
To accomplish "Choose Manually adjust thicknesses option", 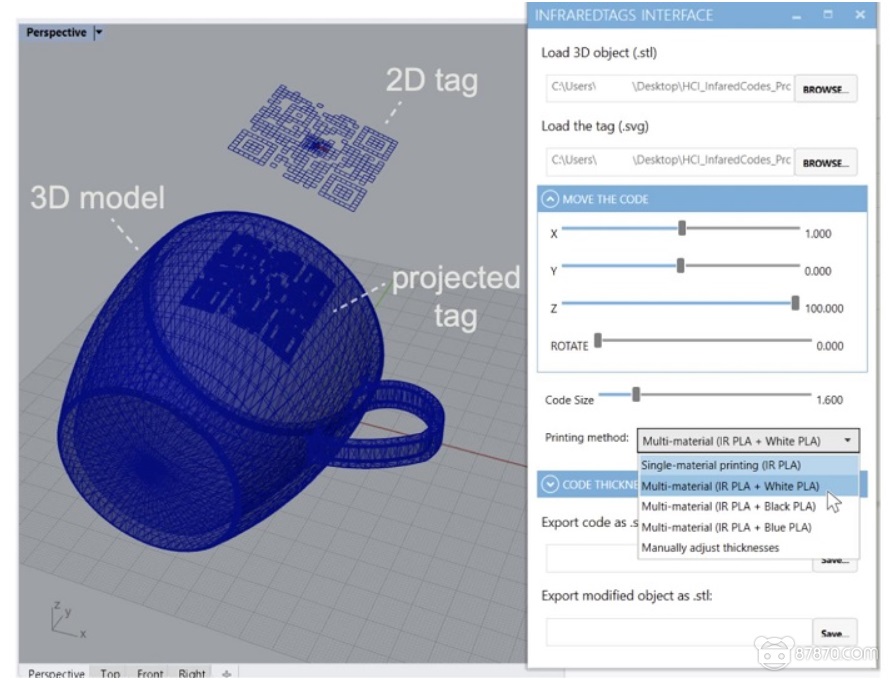I will [x=711, y=547].
